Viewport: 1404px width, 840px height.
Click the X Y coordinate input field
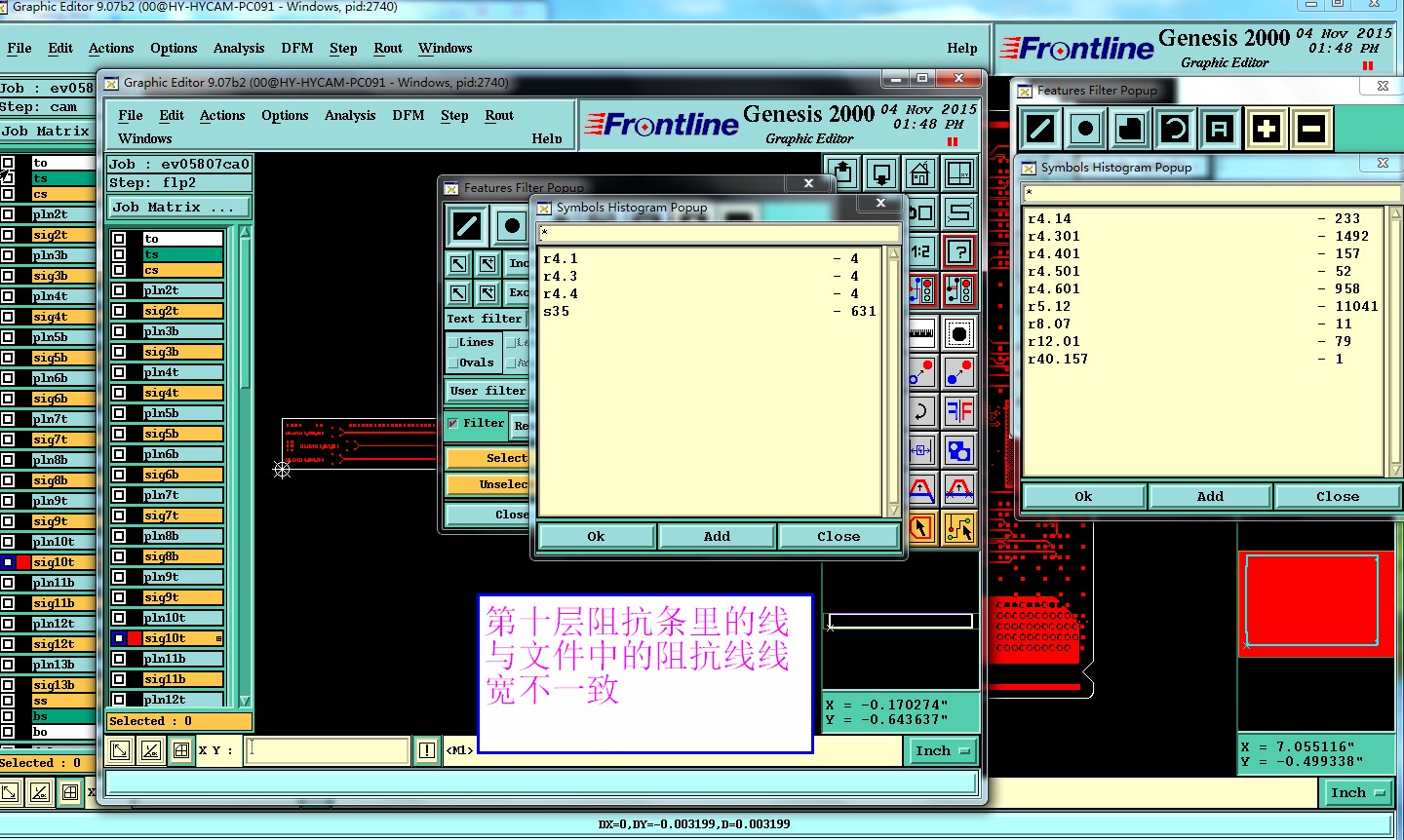click(328, 749)
